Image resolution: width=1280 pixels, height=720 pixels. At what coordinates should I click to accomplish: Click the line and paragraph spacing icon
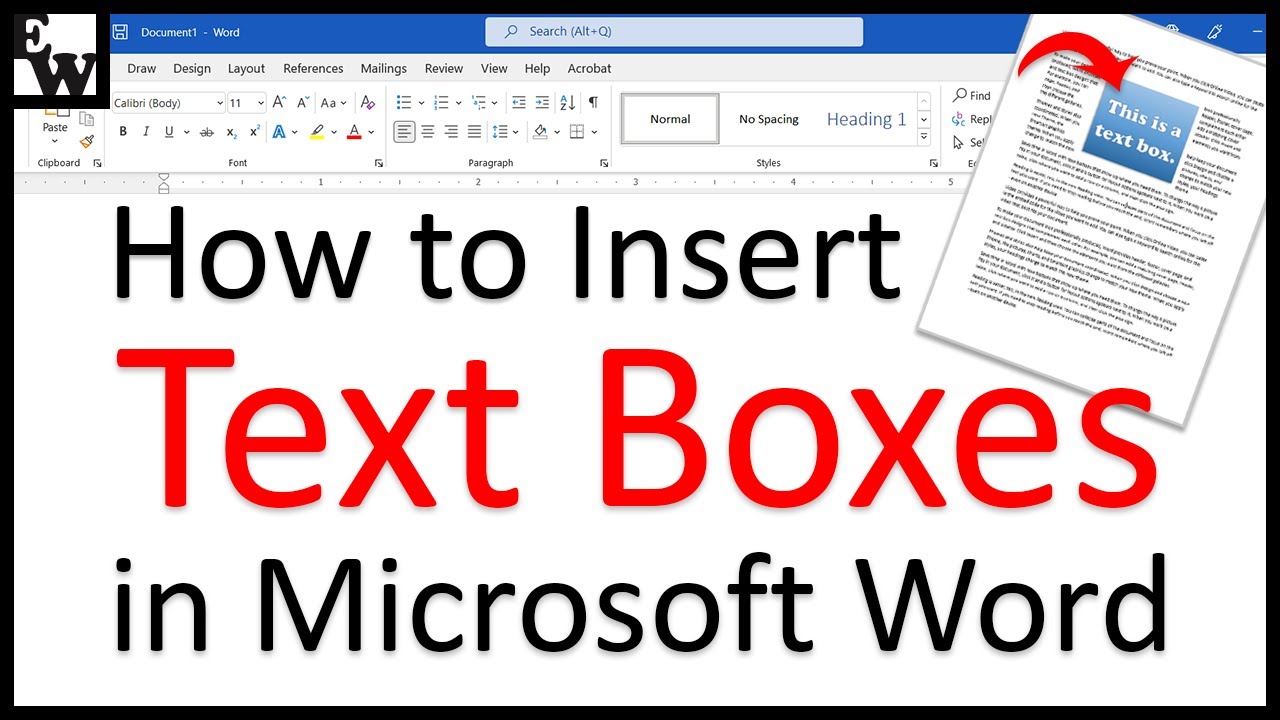pos(500,132)
